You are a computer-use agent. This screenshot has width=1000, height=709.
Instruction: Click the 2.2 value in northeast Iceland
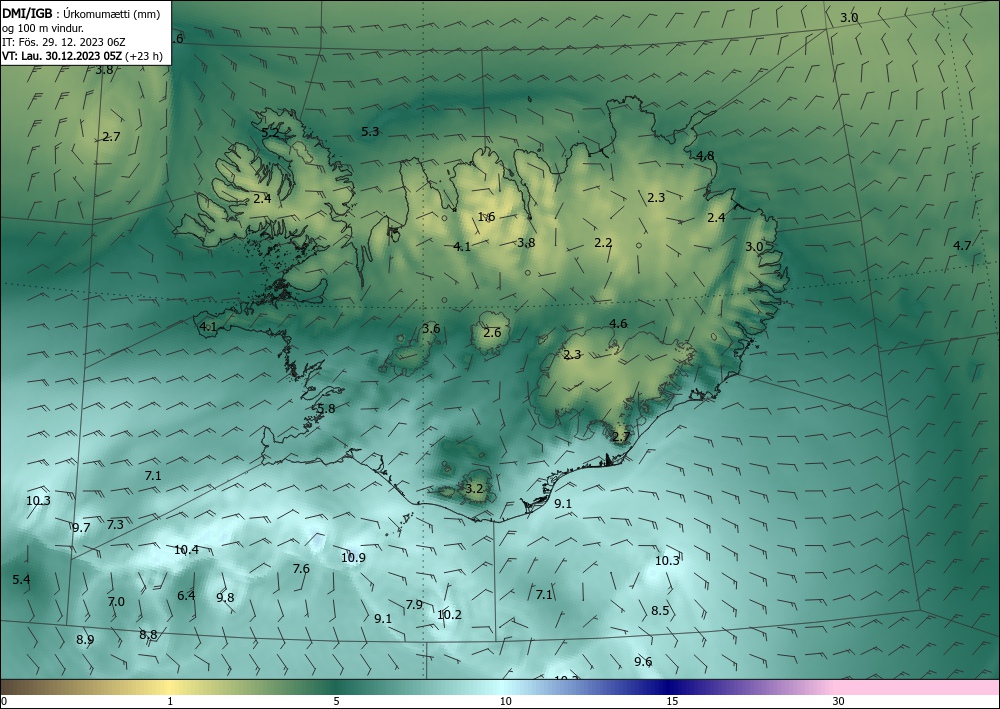click(603, 242)
